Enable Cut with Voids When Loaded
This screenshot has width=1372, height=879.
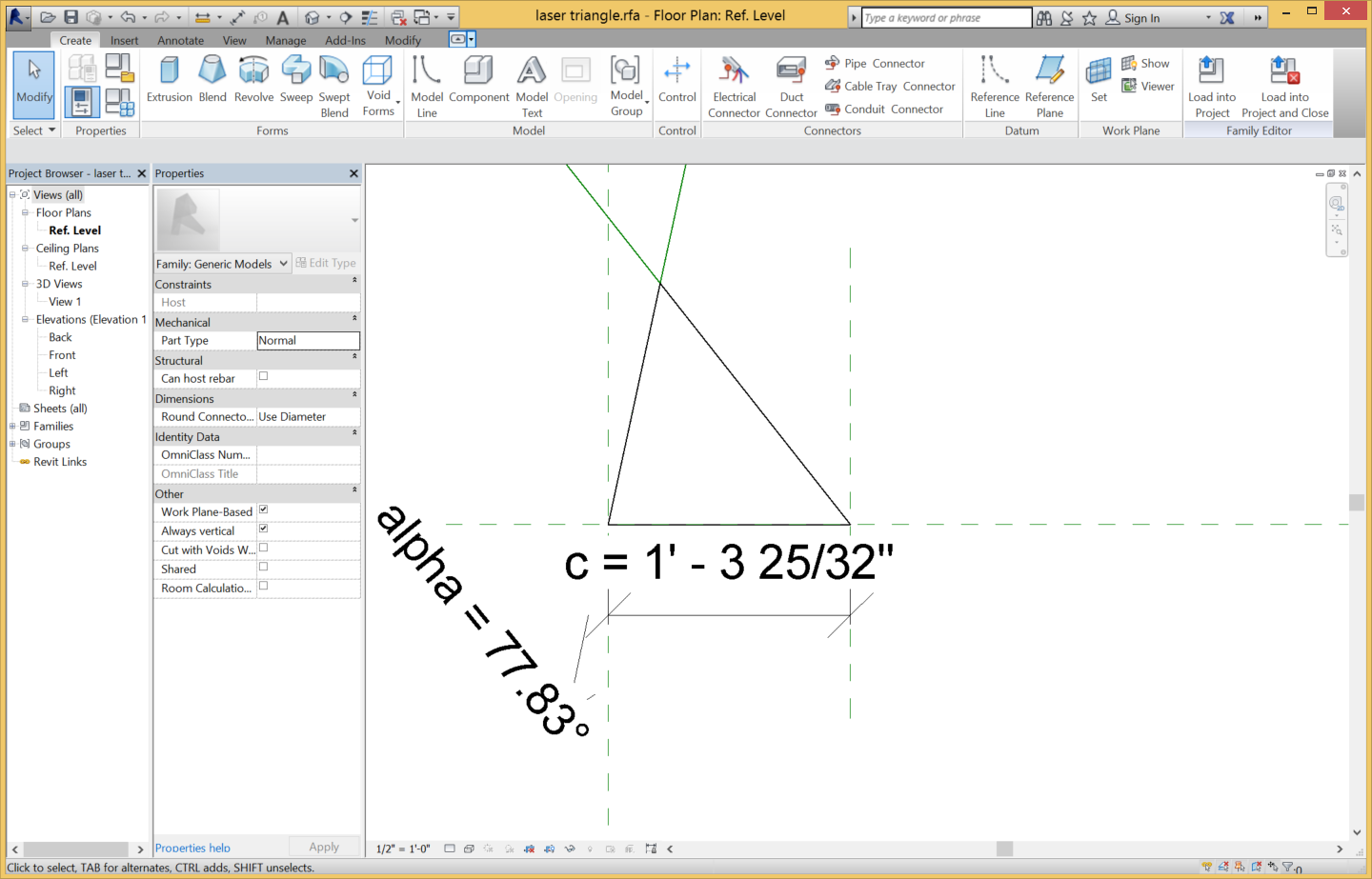(x=264, y=548)
